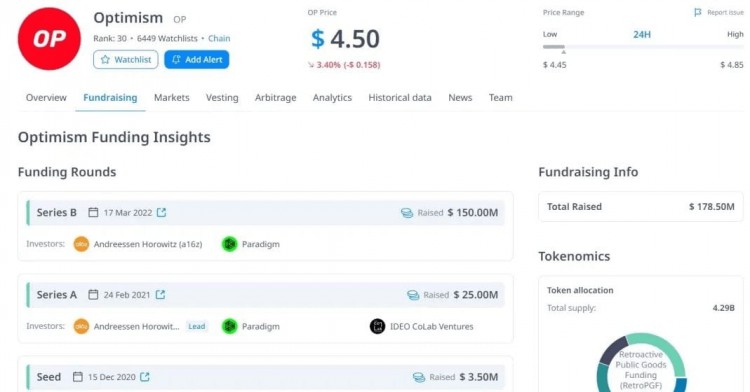The image size is (750, 392).
Task: Open Seed round external link icon
Action: (144, 377)
